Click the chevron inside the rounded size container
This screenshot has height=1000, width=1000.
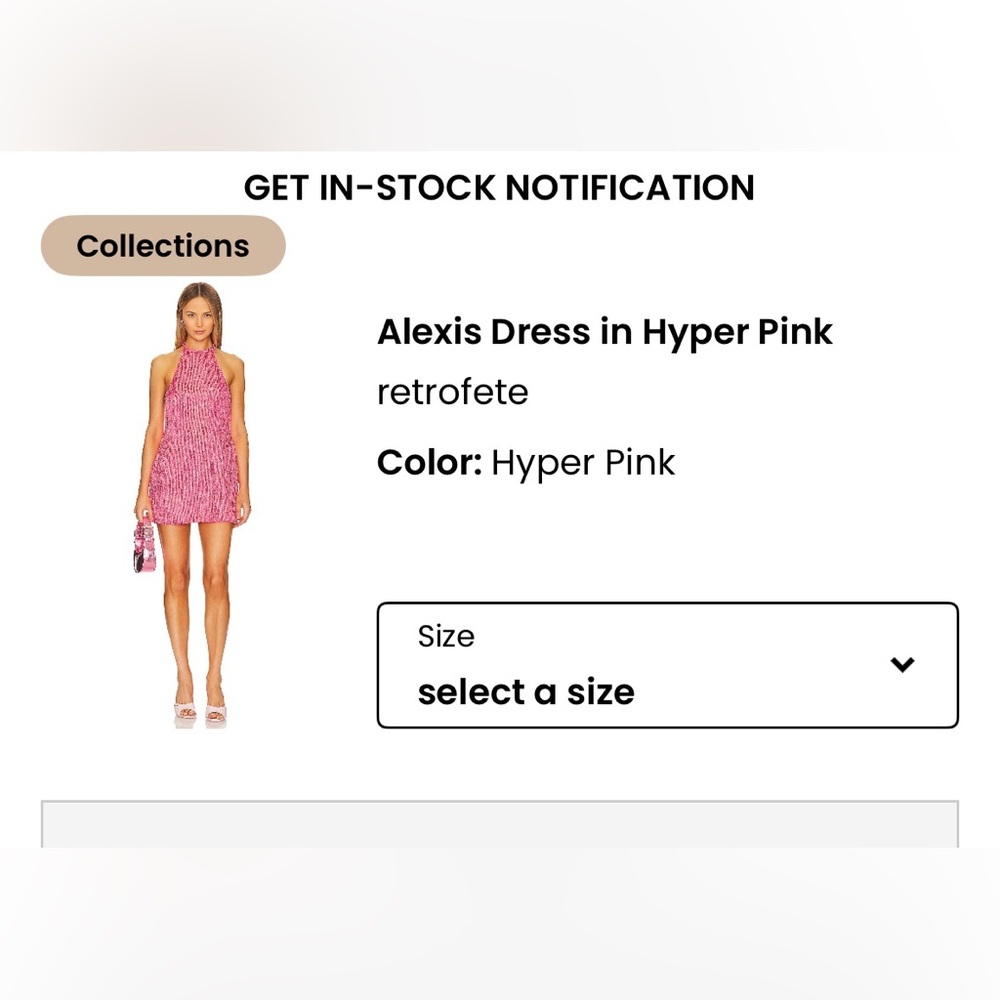pos(902,663)
